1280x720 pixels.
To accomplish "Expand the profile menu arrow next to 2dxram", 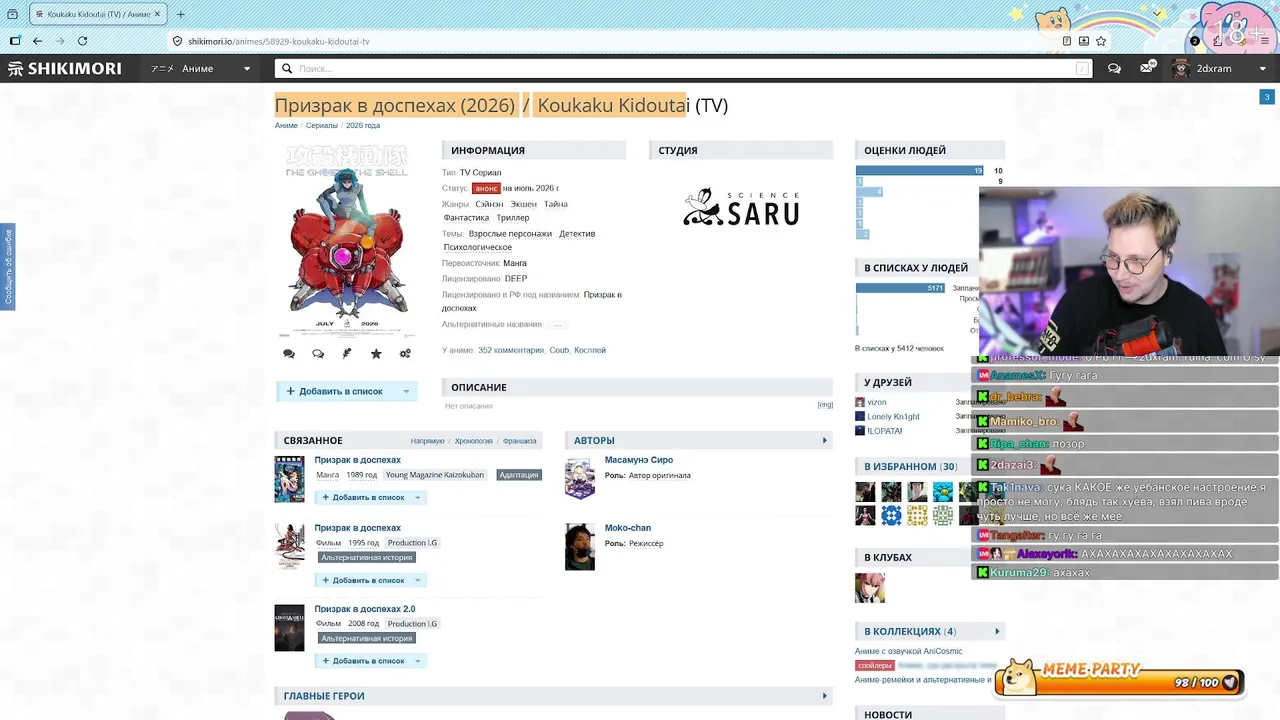I will tap(1262, 69).
